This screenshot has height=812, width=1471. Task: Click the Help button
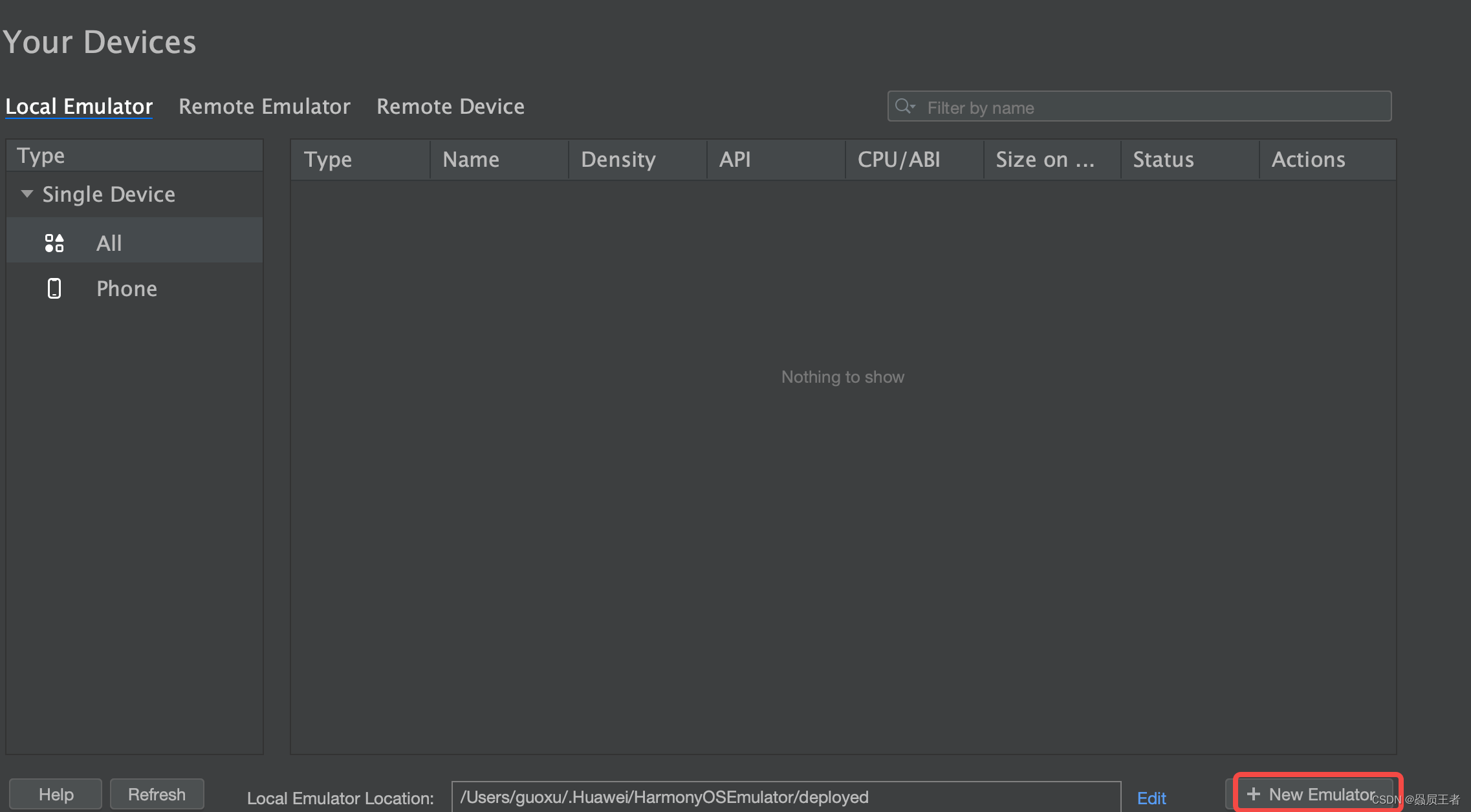[56, 794]
